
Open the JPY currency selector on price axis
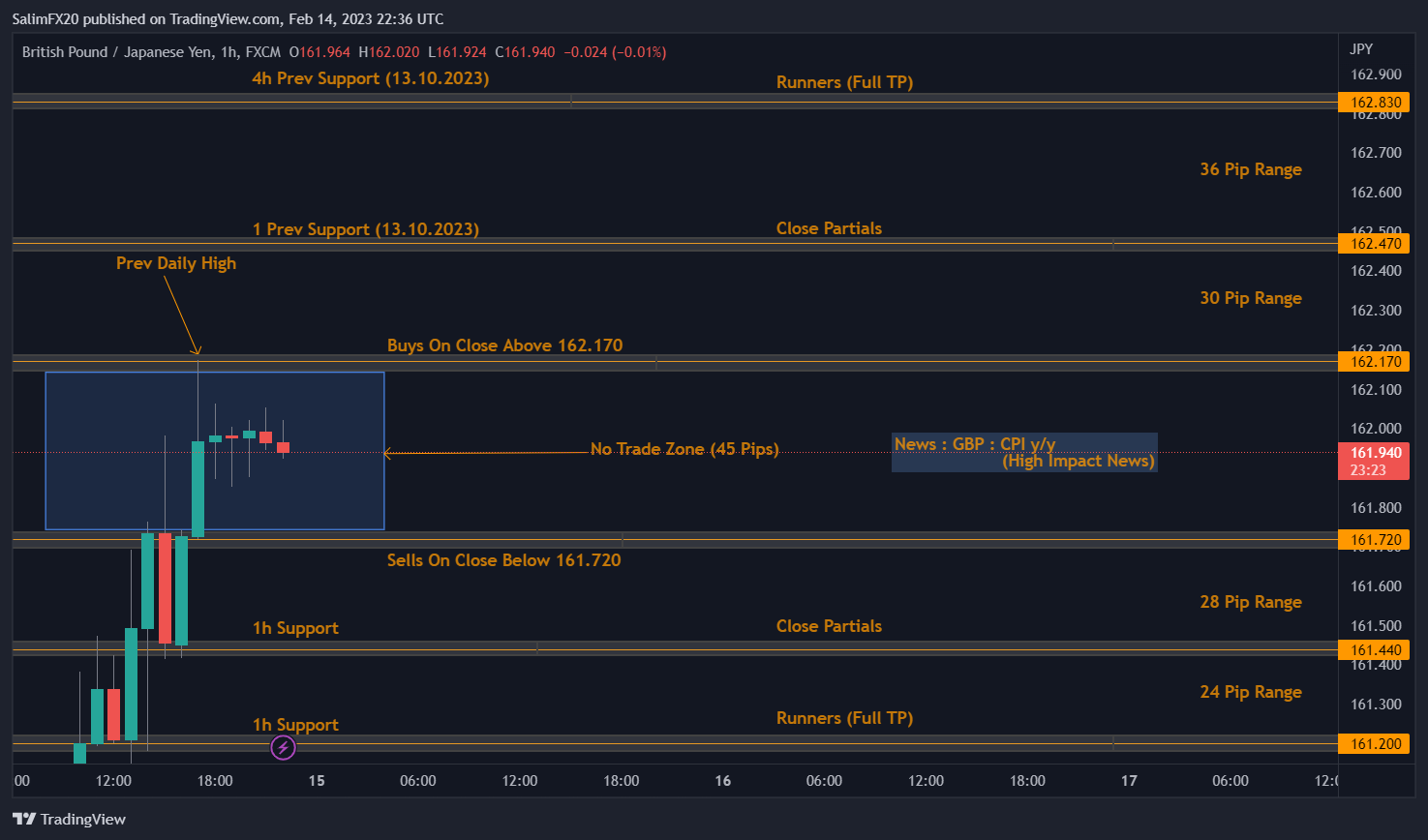coord(1361,49)
